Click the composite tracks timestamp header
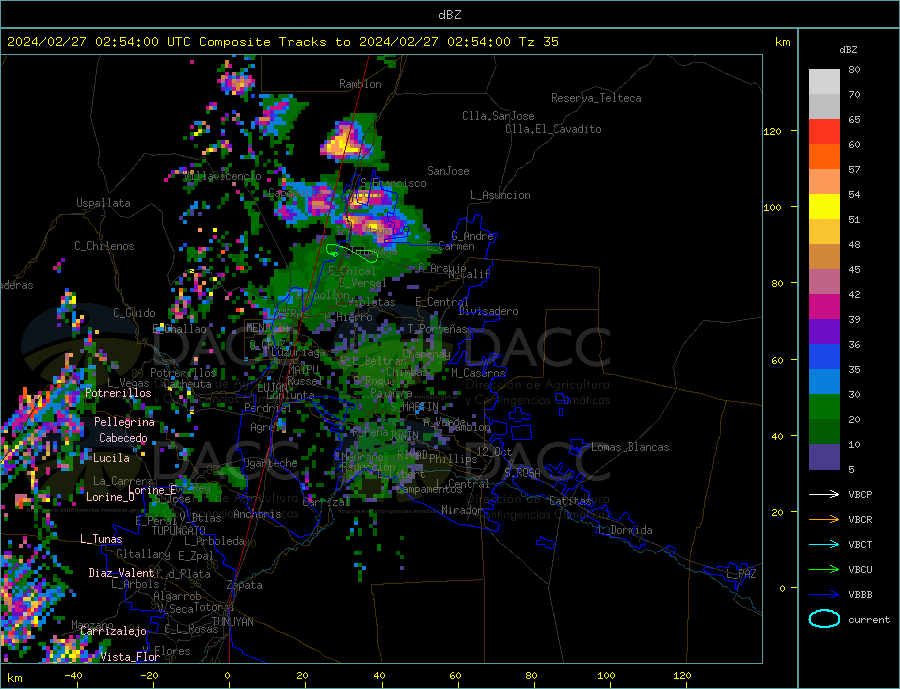The height and width of the screenshot is (689, 900). 282,42
